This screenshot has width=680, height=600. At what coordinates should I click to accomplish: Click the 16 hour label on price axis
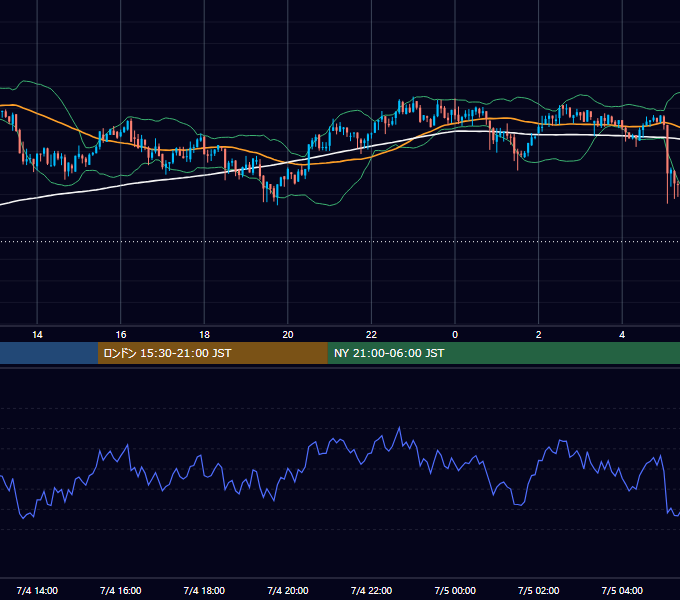click(121, 335)
